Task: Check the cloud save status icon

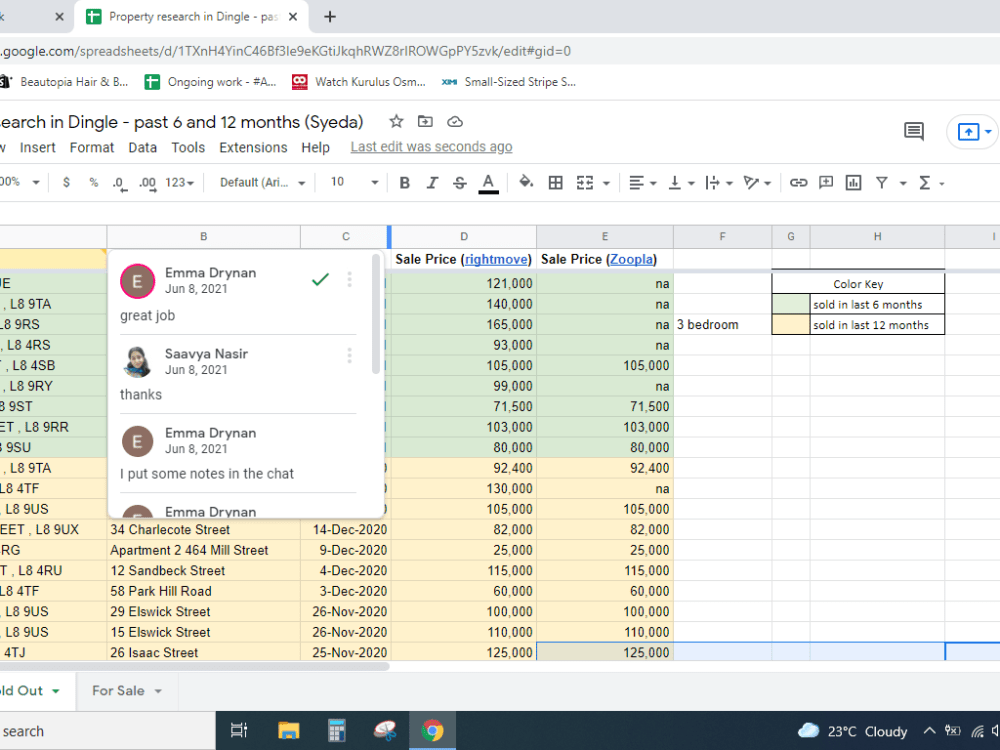Action: tap(455, 121)
